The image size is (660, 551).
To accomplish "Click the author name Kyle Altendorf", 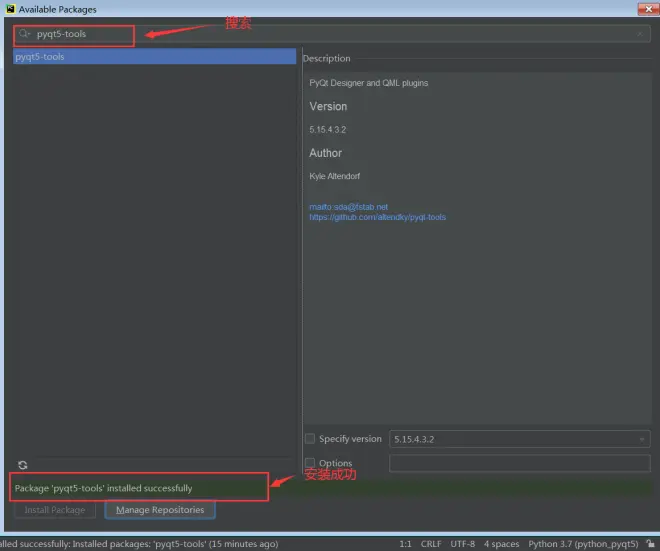I will coord(334,176).
